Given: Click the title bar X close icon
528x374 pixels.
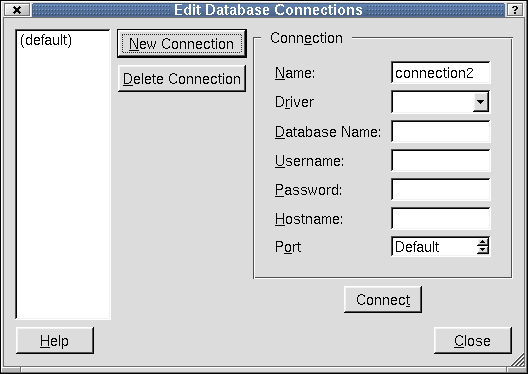Looking at the screenshot, I should pos(16,10).
